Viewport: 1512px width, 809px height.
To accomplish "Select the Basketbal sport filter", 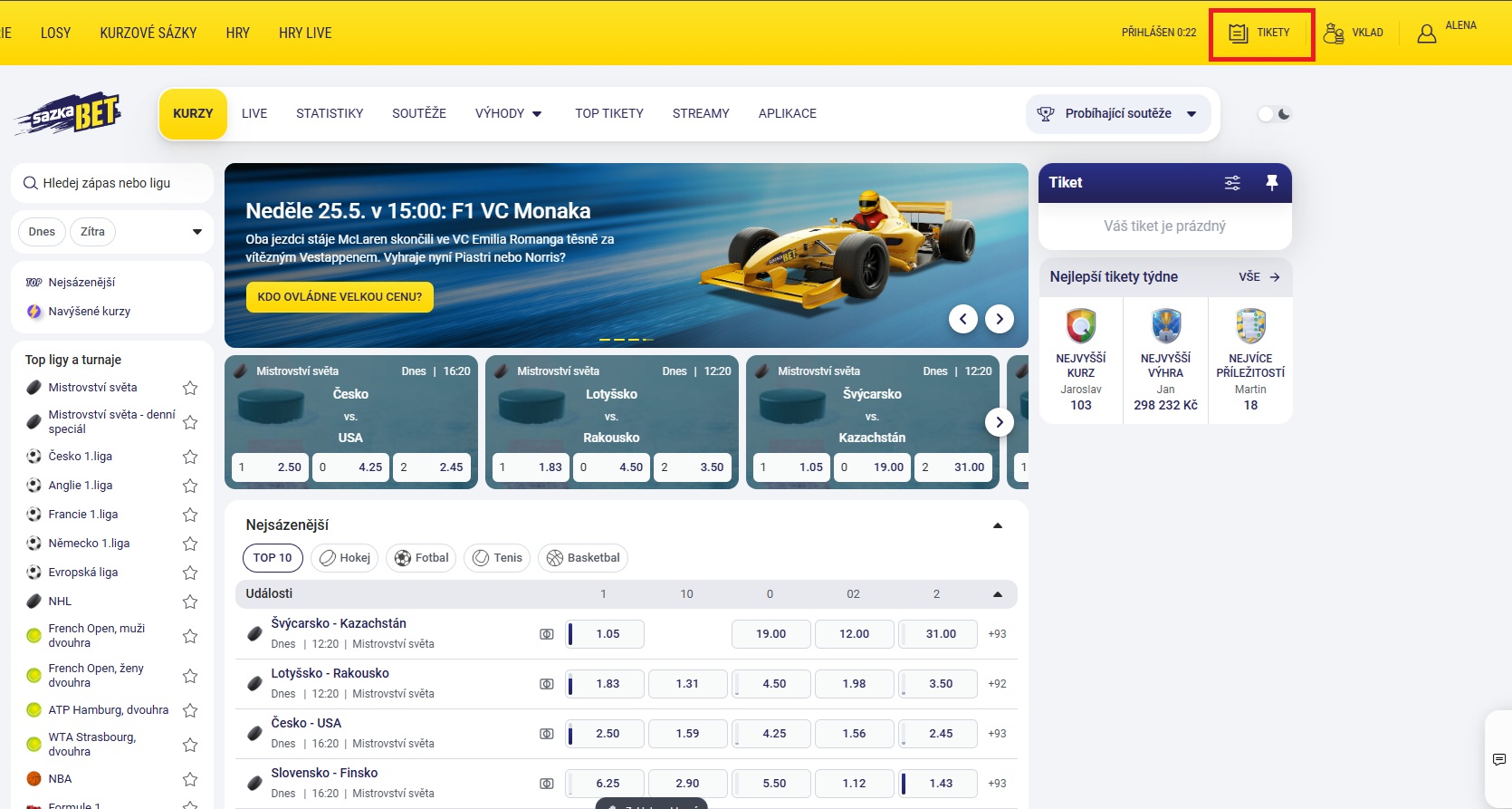I will point(583,558).
